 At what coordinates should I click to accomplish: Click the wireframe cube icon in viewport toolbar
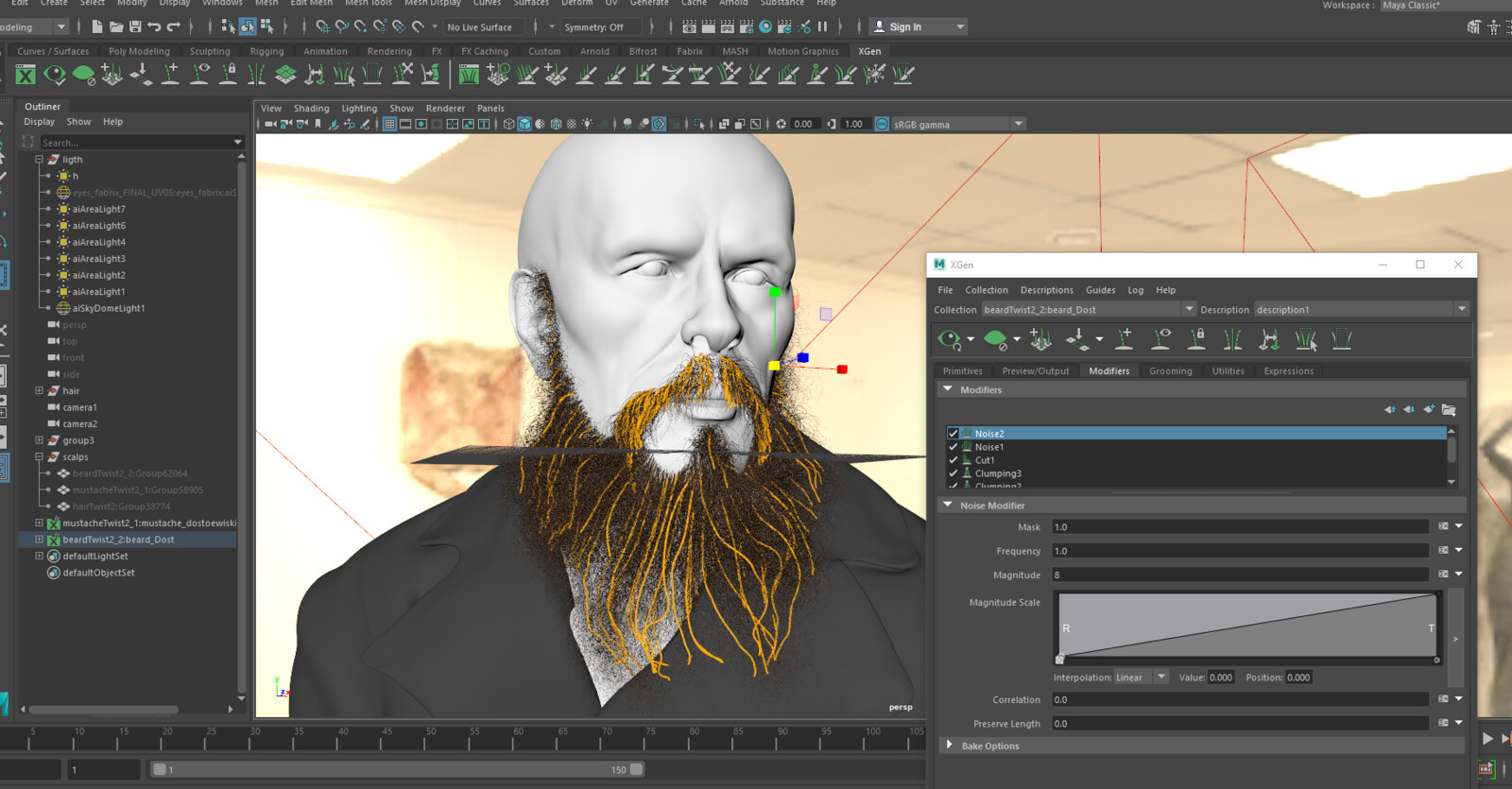click(x=508, y=124)
